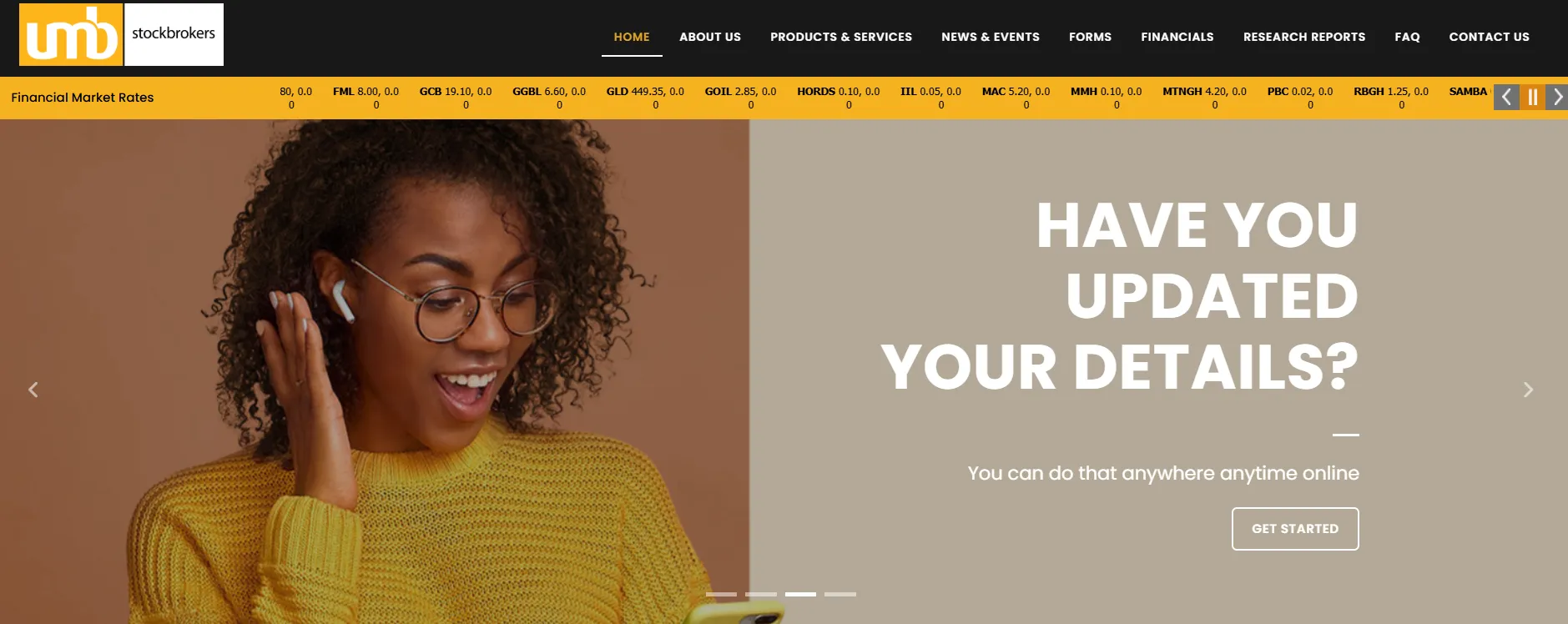1568x624 pixels.
Task: Go to previous hero slide arrow
Action: (x=33, y=390)
